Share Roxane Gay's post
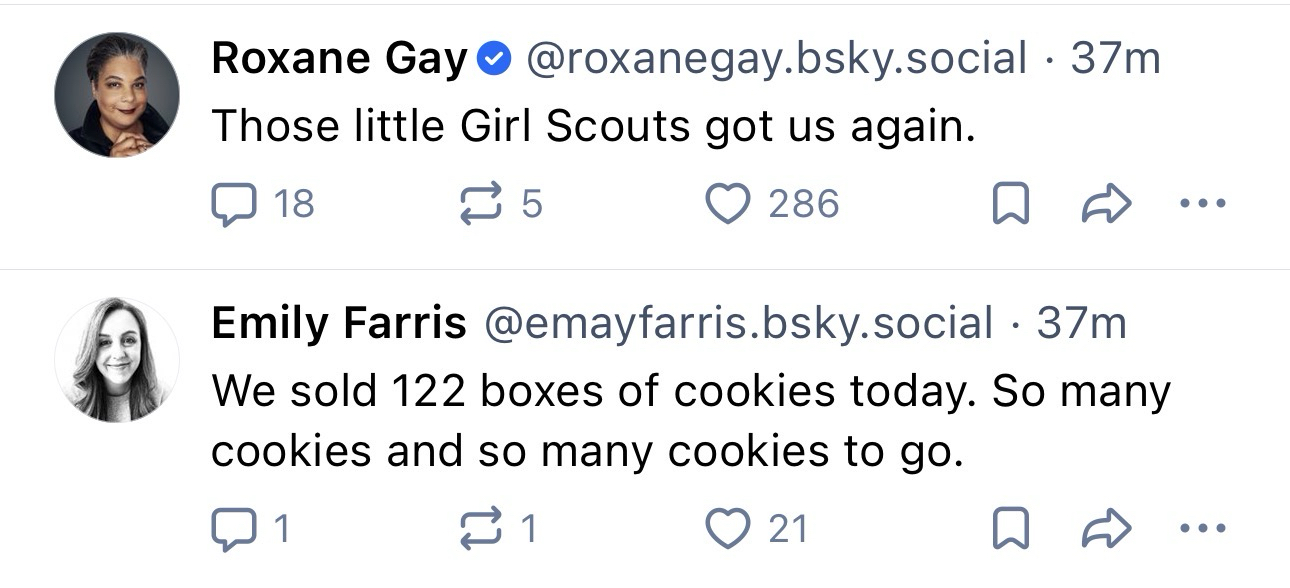The image size is (1290, 588). [1107, 205]
